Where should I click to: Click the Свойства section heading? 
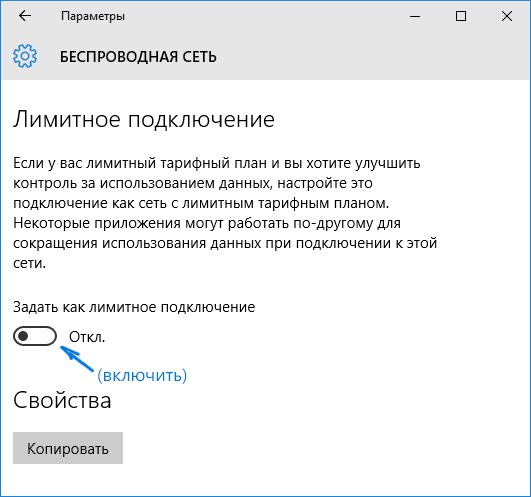tap(62, 400)
